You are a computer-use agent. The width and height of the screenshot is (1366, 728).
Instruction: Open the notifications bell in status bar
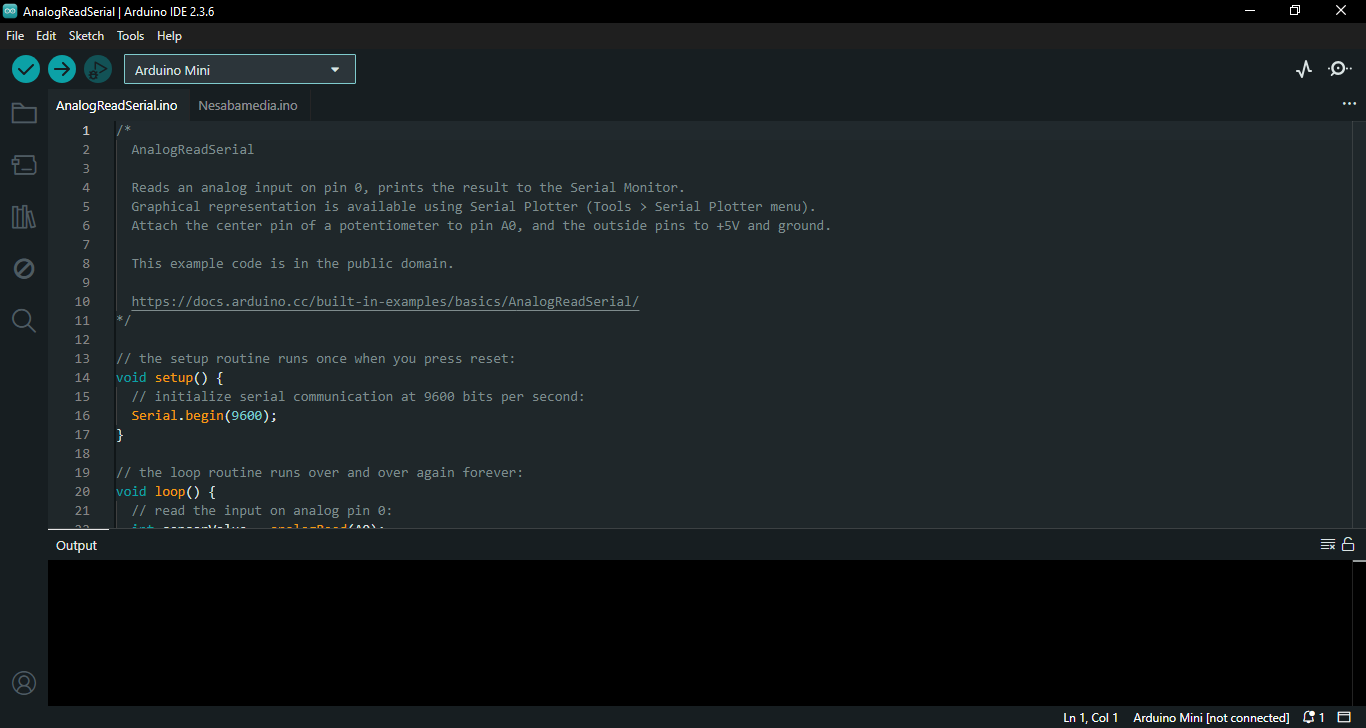pyautogui.click(x=1309, y=718)
